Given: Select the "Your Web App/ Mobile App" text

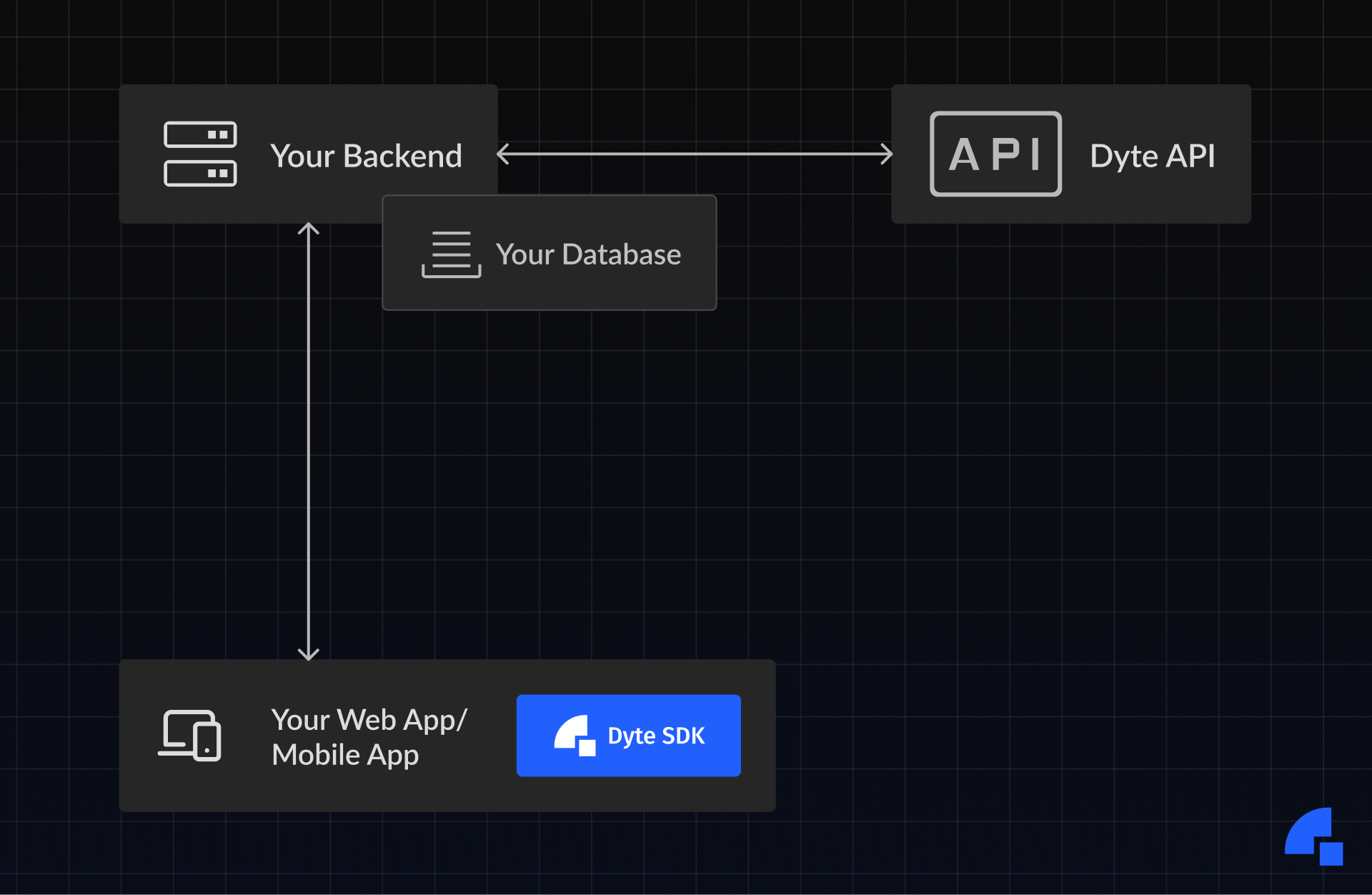Looking at the screenshot, I should (369, 737).
